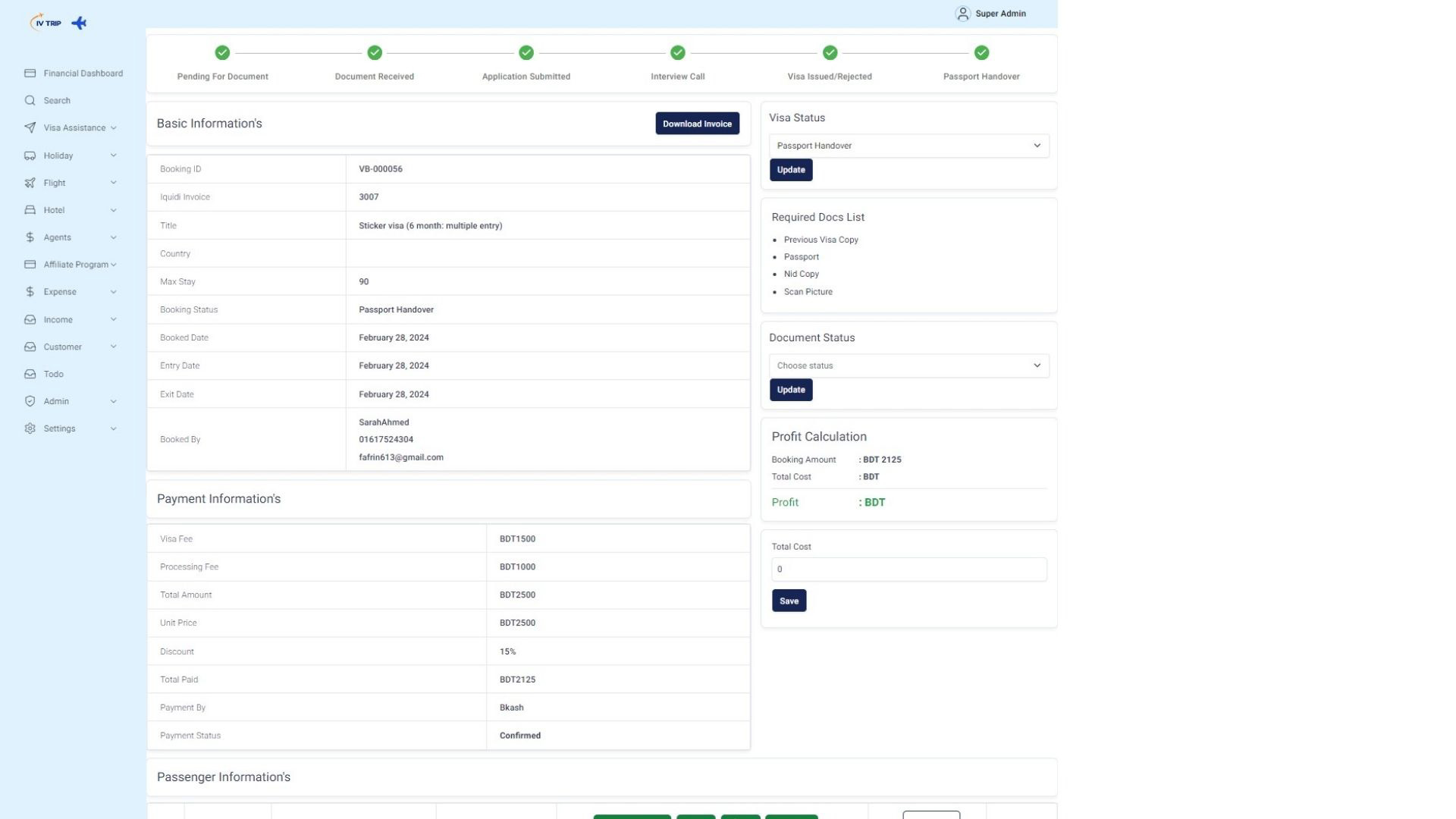Click the IV Trip airplane logo
The height and width of the screenshot is (819, 1456).
click(79, 23)
